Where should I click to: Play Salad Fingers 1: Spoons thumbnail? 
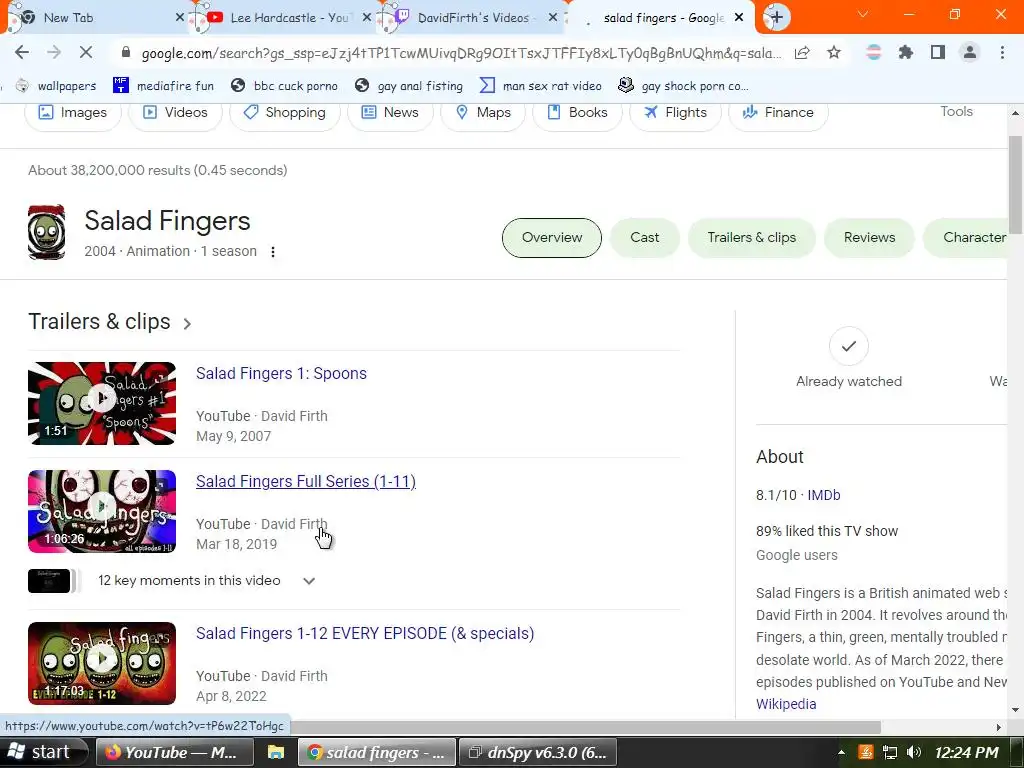(x=102, y=403)
